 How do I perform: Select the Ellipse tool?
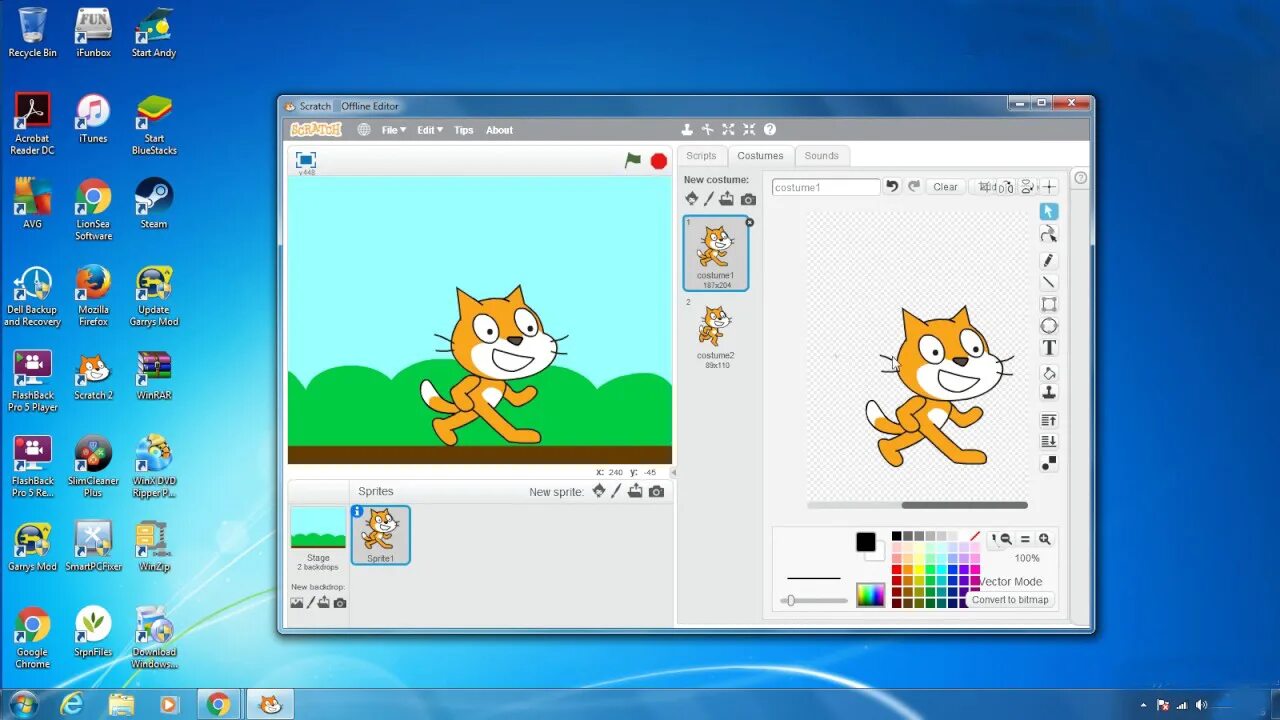pyautogui.click(x=1049, y=326)
